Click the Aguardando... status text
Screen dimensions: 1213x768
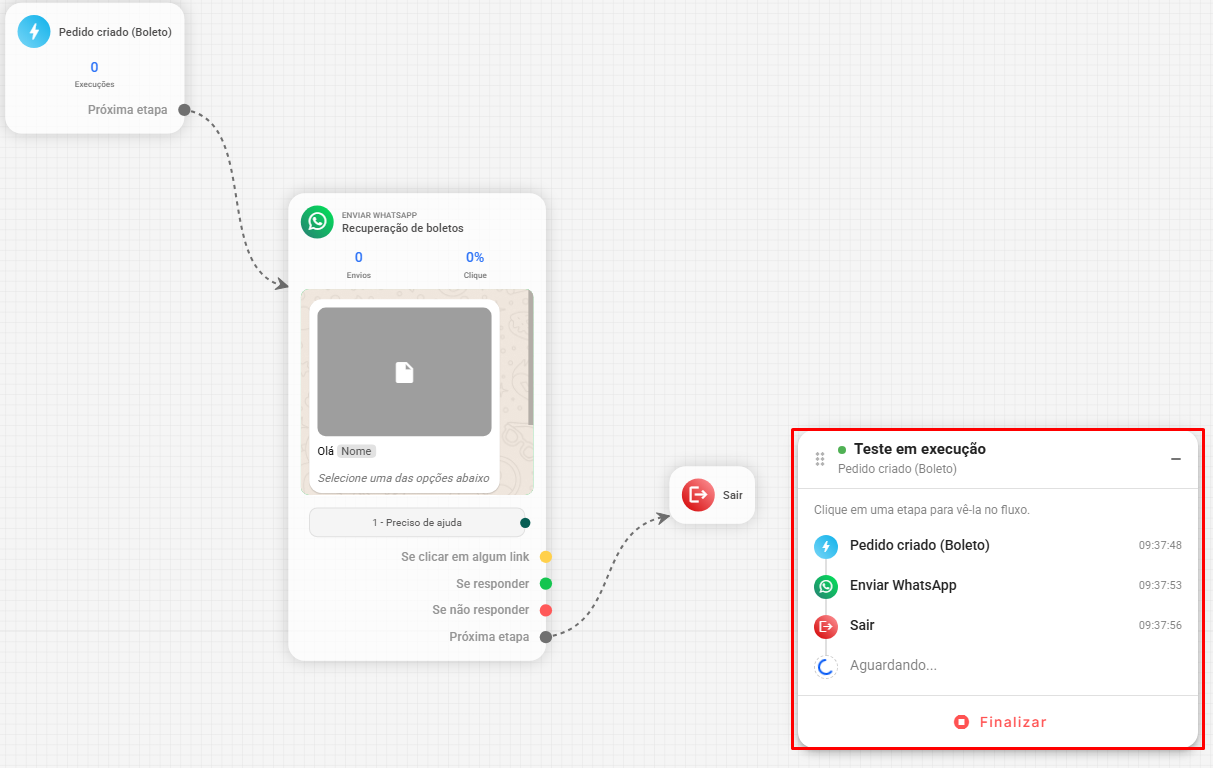893,666
